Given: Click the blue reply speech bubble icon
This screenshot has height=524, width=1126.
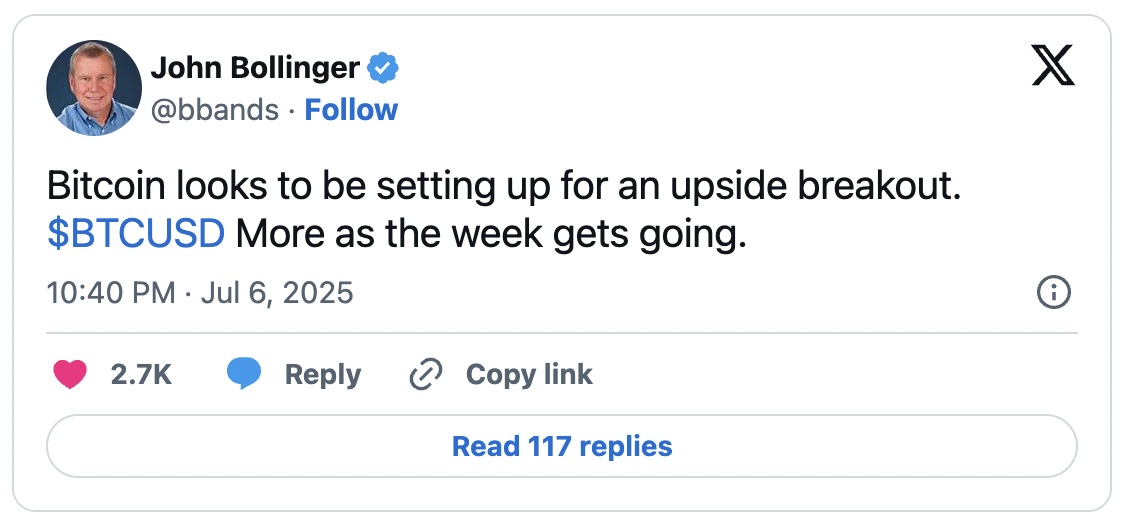Looking at the screenshot, I should [x=243, y=375].
